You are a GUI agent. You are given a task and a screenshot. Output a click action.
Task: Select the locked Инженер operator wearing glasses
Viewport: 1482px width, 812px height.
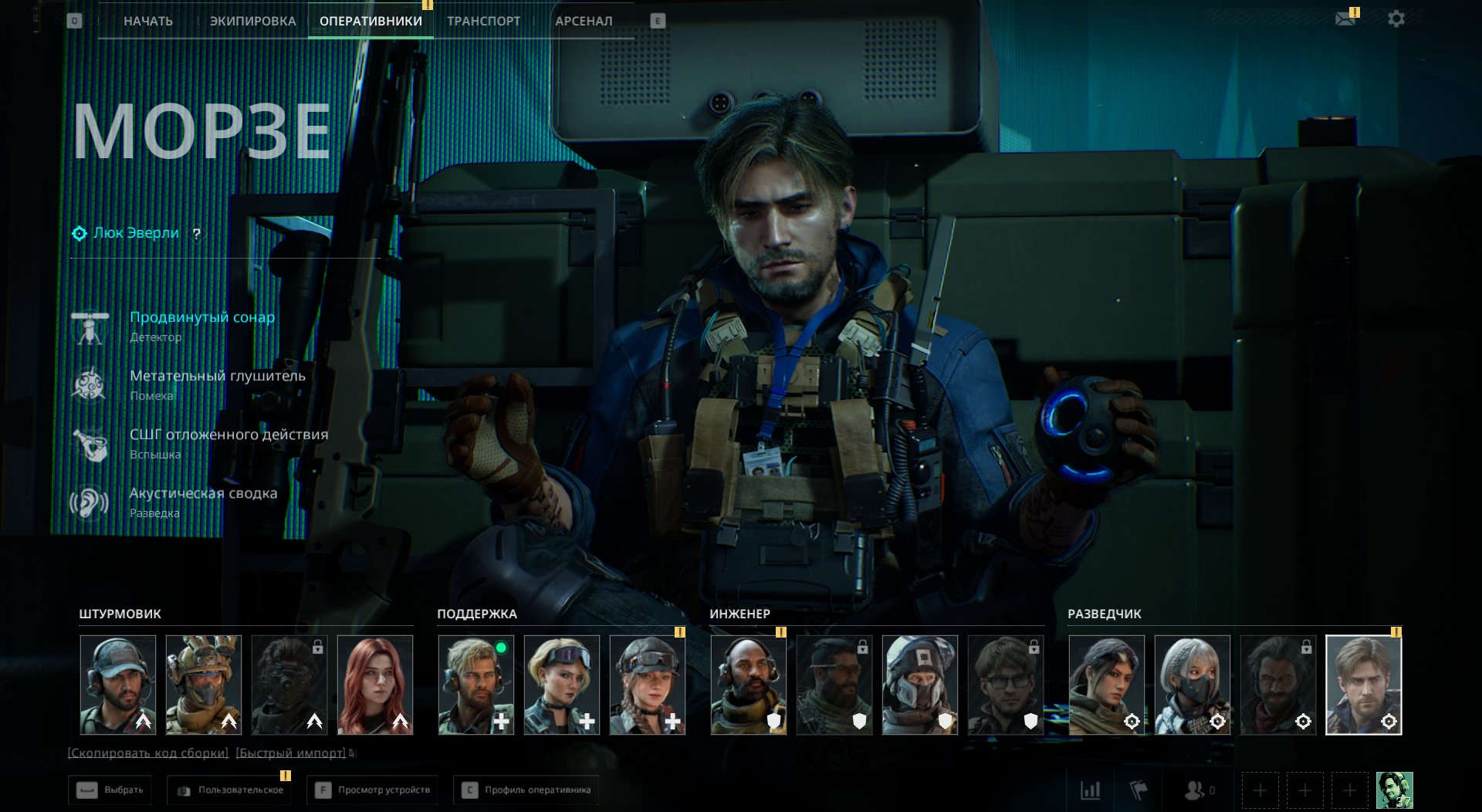[x=1006, y=685]
